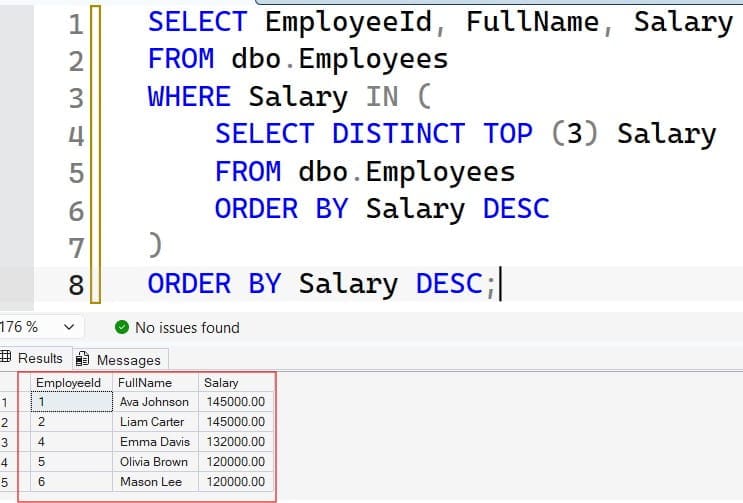Select Emma Davis's salary 132000.00
The width and height of the screenshot is (743, 503).
236,441
